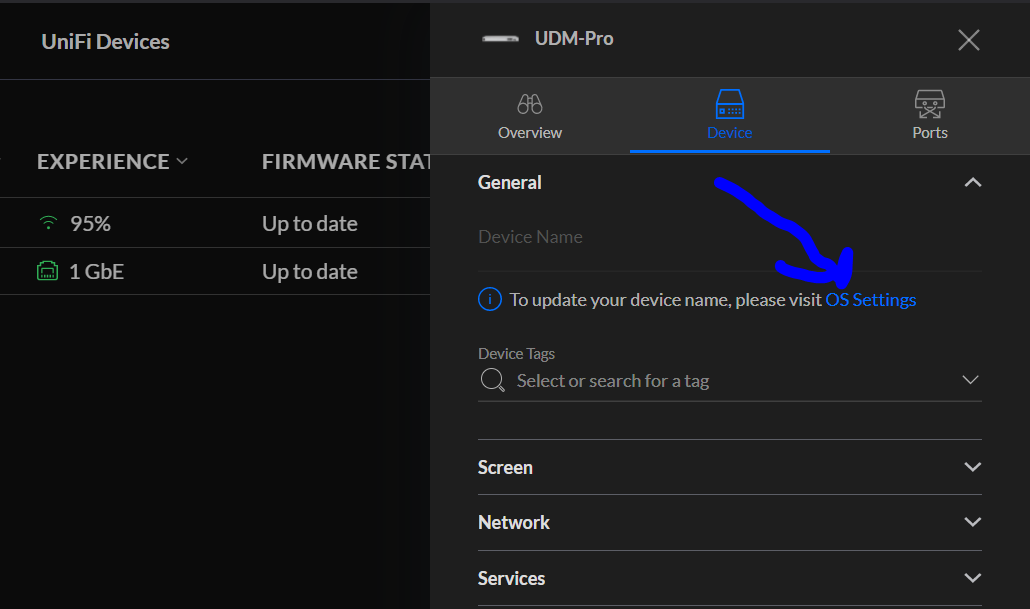The width and height of the screenshot is (1030, 609).
Task: Expand the Services section
Action: pyautogui.click(x=972, y=578)
